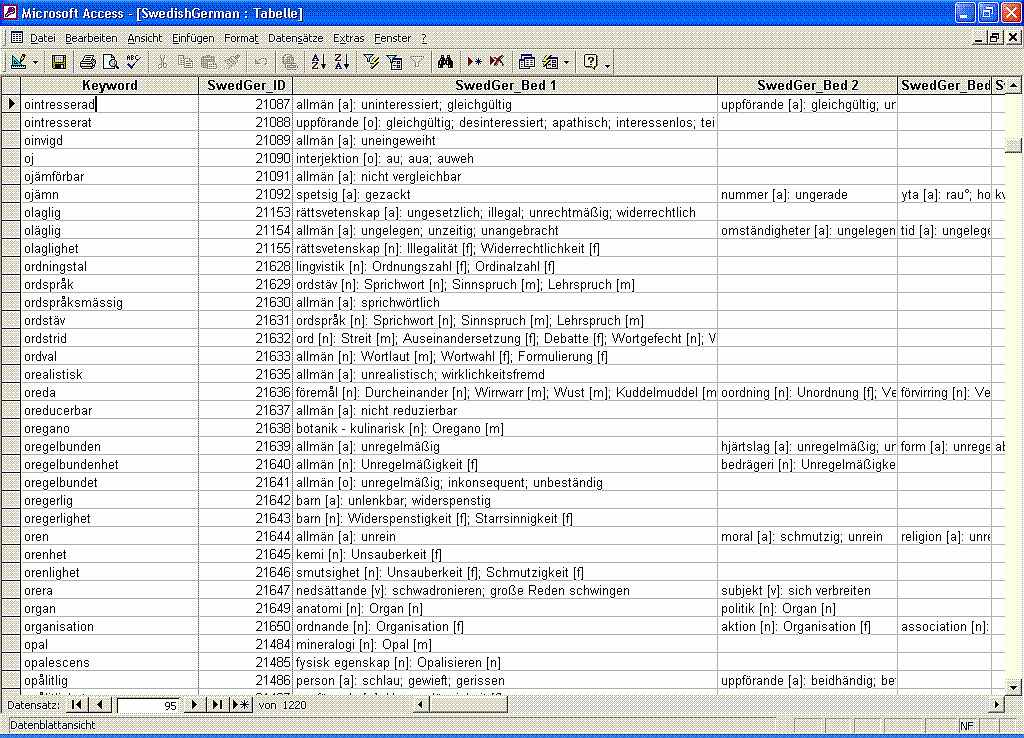Go to the previous record
Screen dimensions: 1024x738
coord(99,705)
